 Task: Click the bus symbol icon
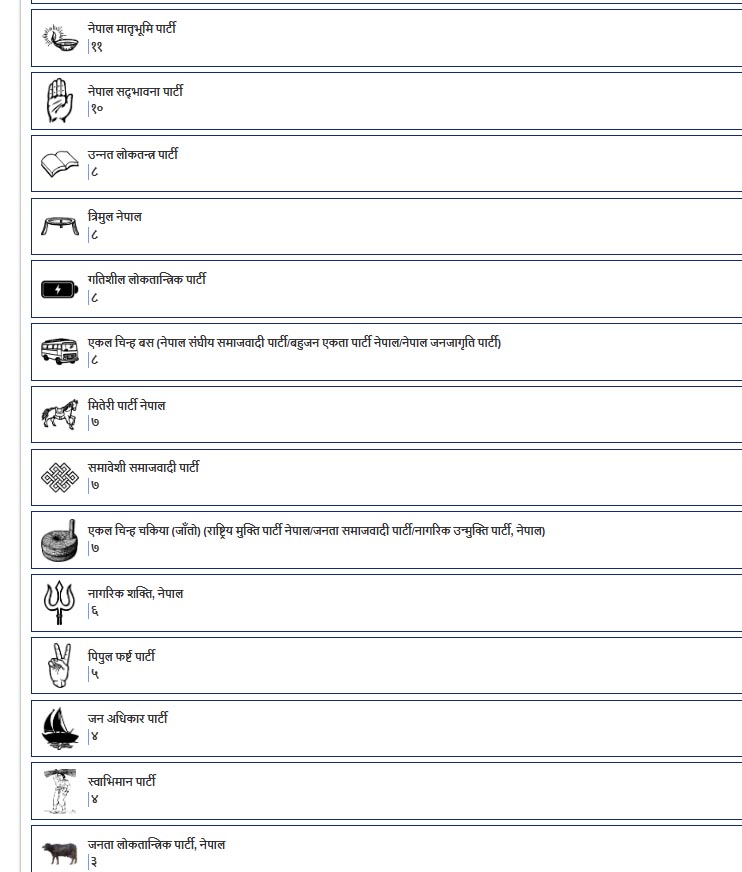[x=59, y=351]
